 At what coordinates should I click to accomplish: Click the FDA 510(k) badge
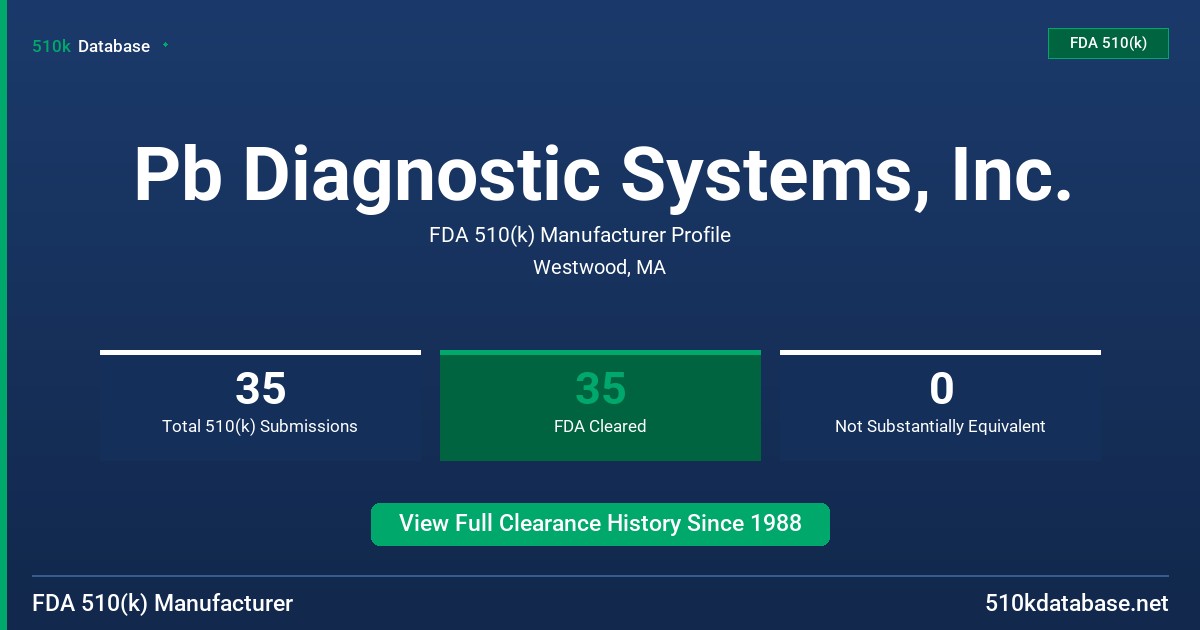pyautogui.click(x=1108, y=43)
